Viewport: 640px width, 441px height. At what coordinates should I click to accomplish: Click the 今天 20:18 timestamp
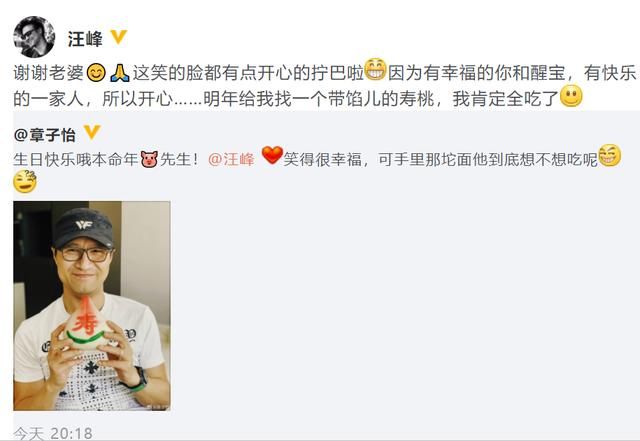[x=53, y=433]
